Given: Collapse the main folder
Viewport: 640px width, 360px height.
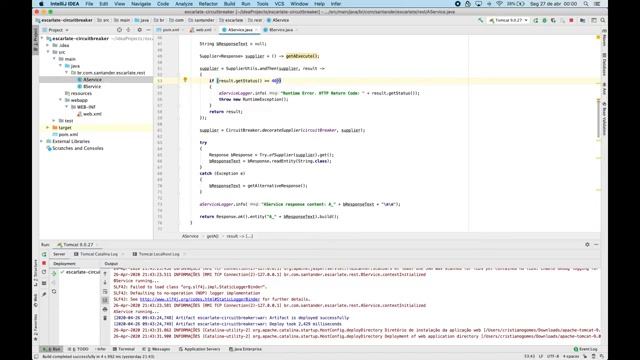Looking at the screenshot, I should tap(54, 59).
